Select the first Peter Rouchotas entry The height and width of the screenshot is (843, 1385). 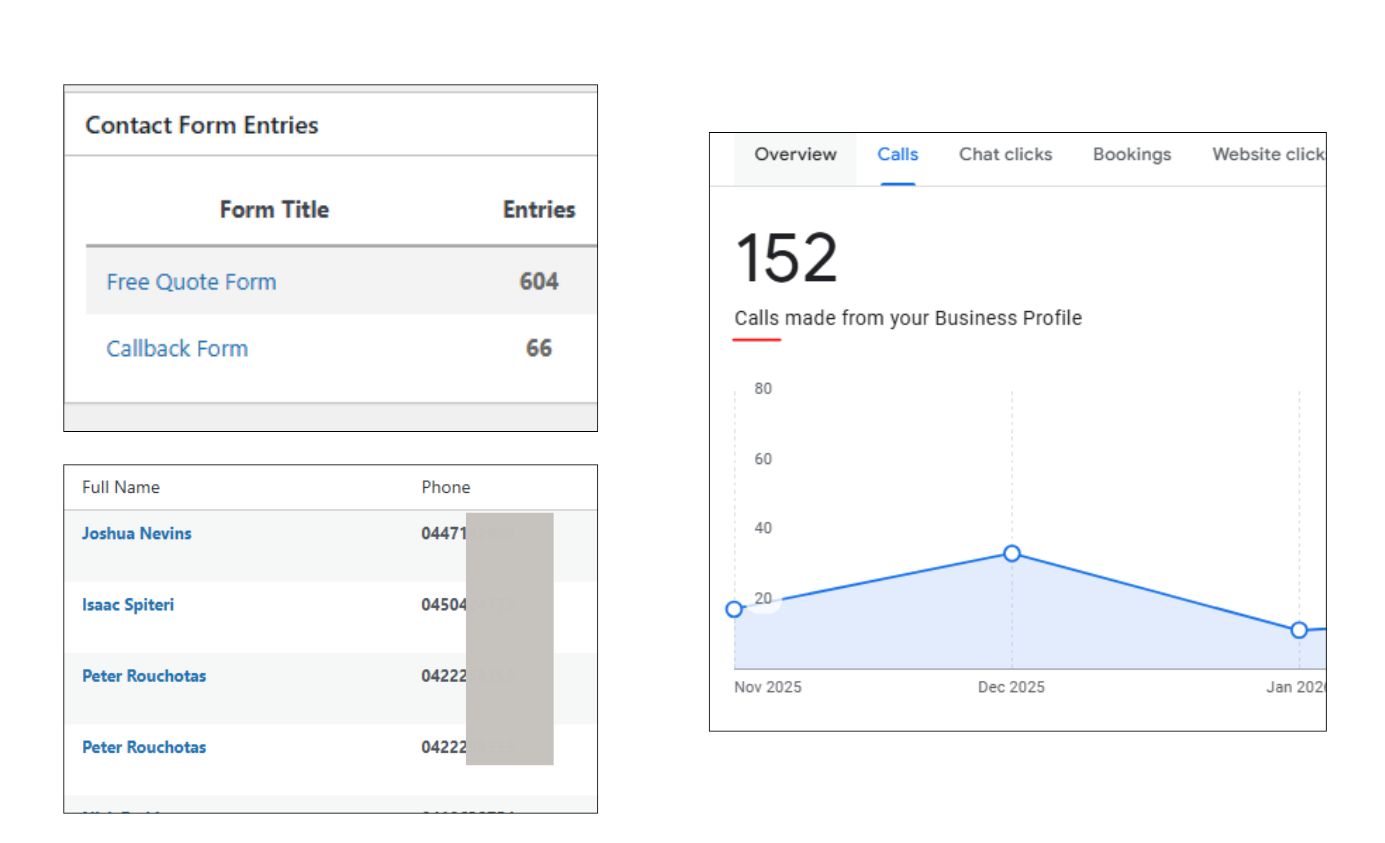click(x=144, y=676)
